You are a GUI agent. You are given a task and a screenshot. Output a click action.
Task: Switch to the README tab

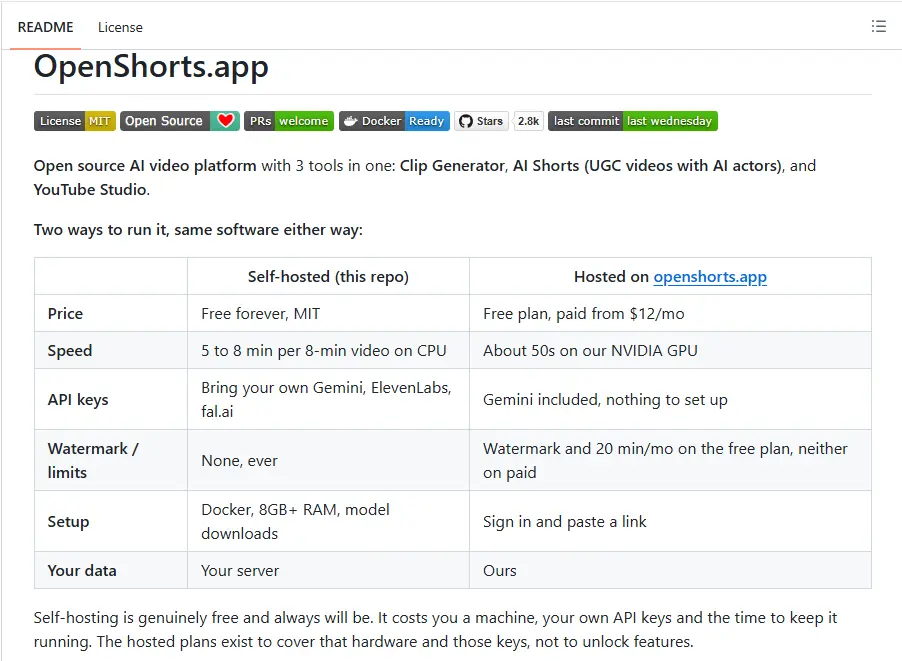[45, 27]
